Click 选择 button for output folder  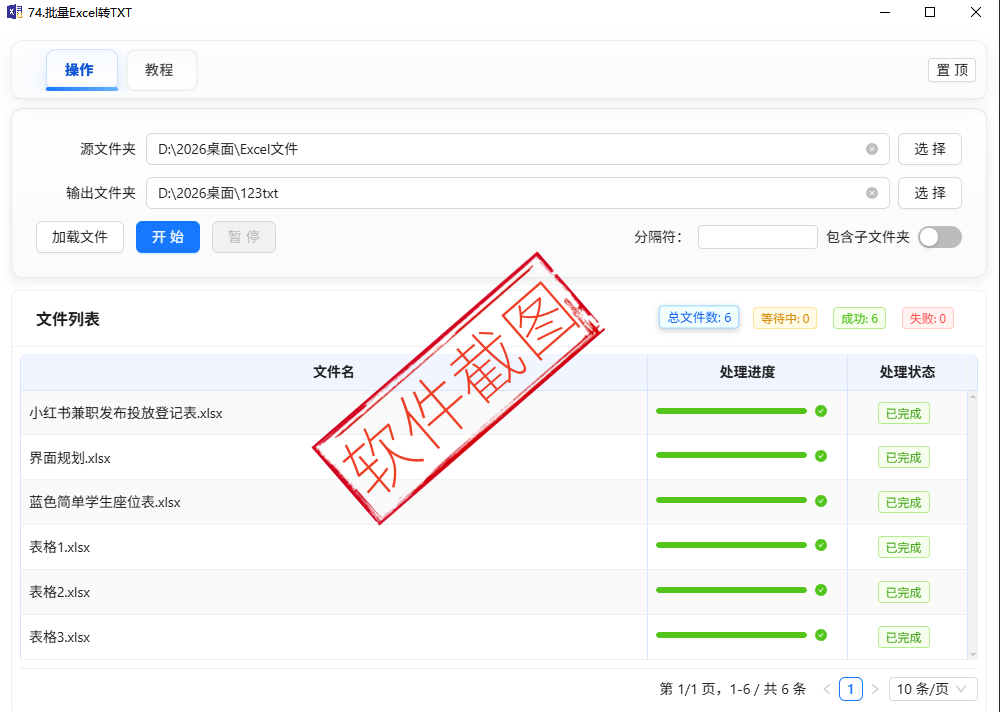[929, 193]
